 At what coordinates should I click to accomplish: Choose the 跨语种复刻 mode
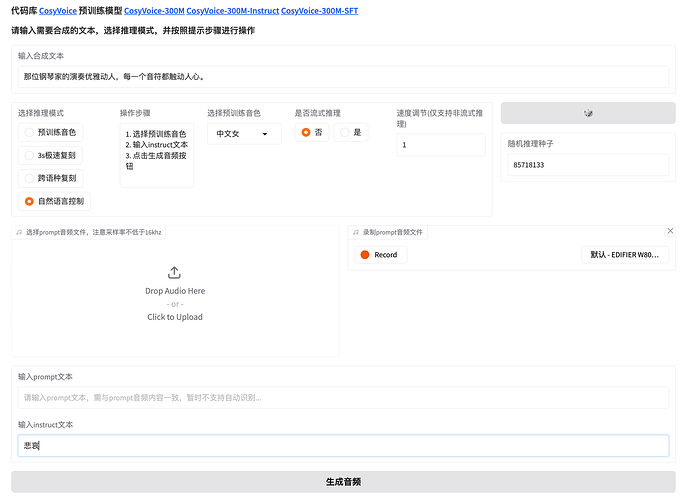[x=30, y=178]
